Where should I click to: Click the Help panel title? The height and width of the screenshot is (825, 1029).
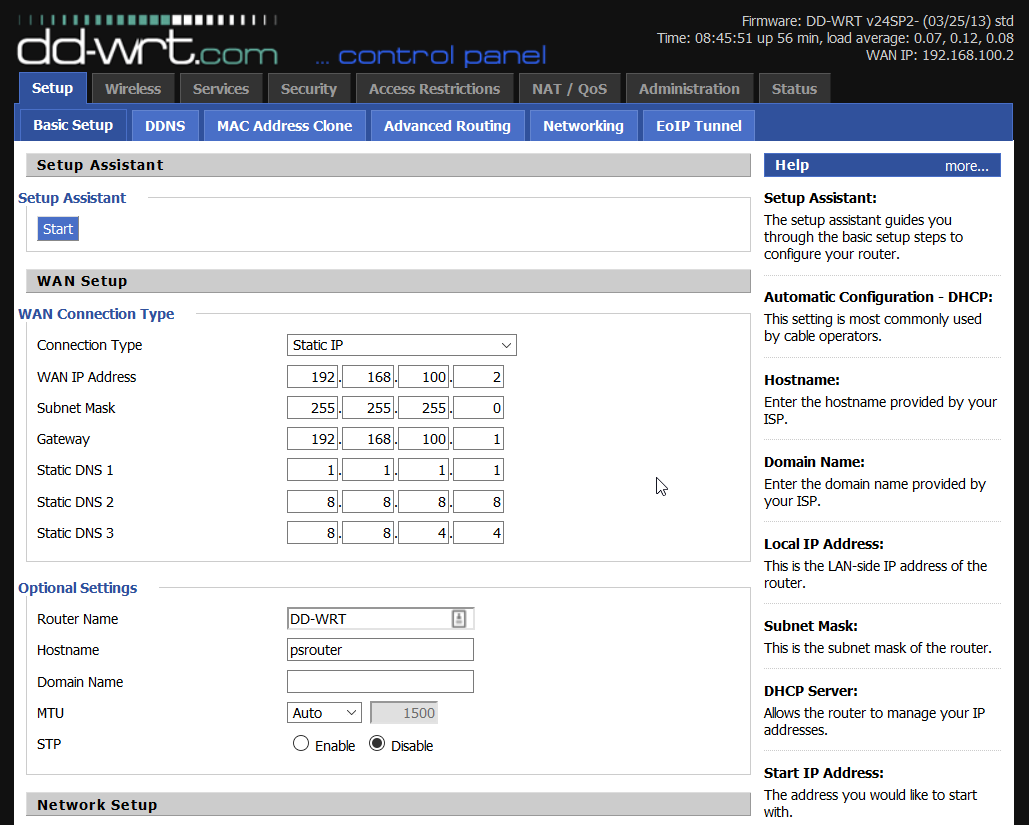point(791,165)
